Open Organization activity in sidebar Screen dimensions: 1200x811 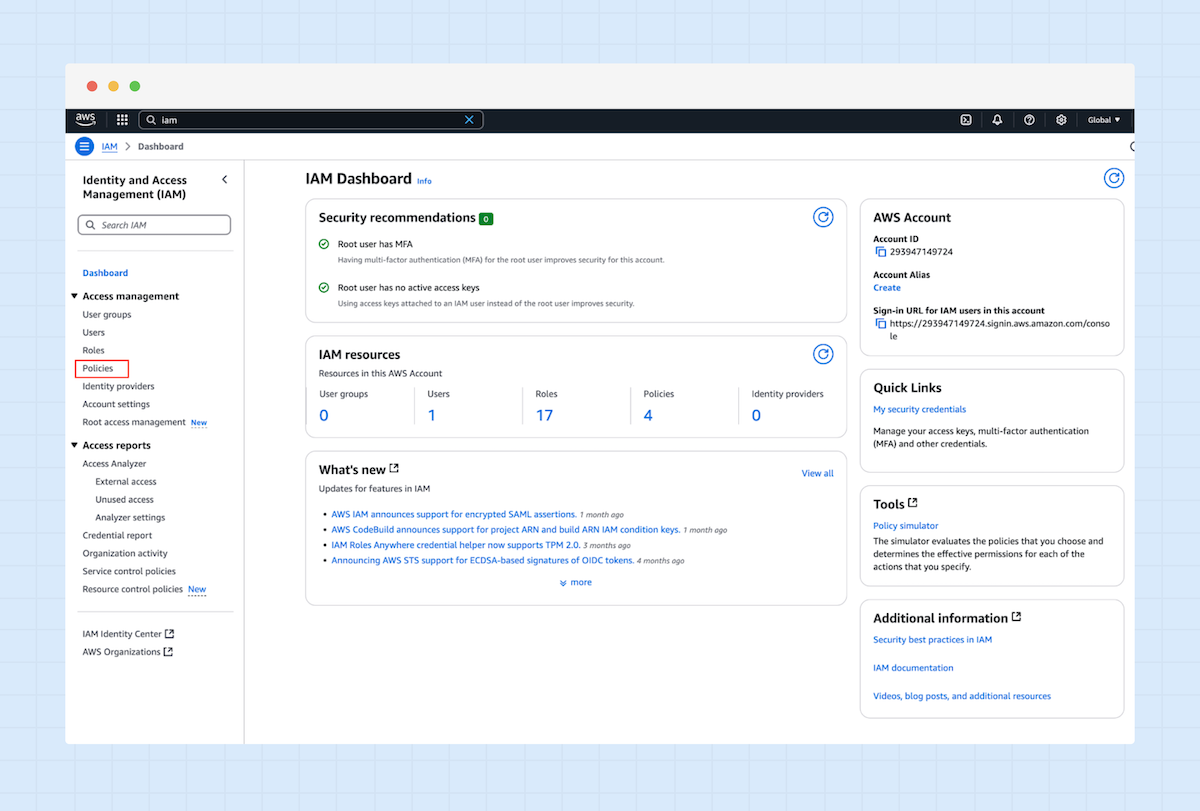click(x=125, y=554)
